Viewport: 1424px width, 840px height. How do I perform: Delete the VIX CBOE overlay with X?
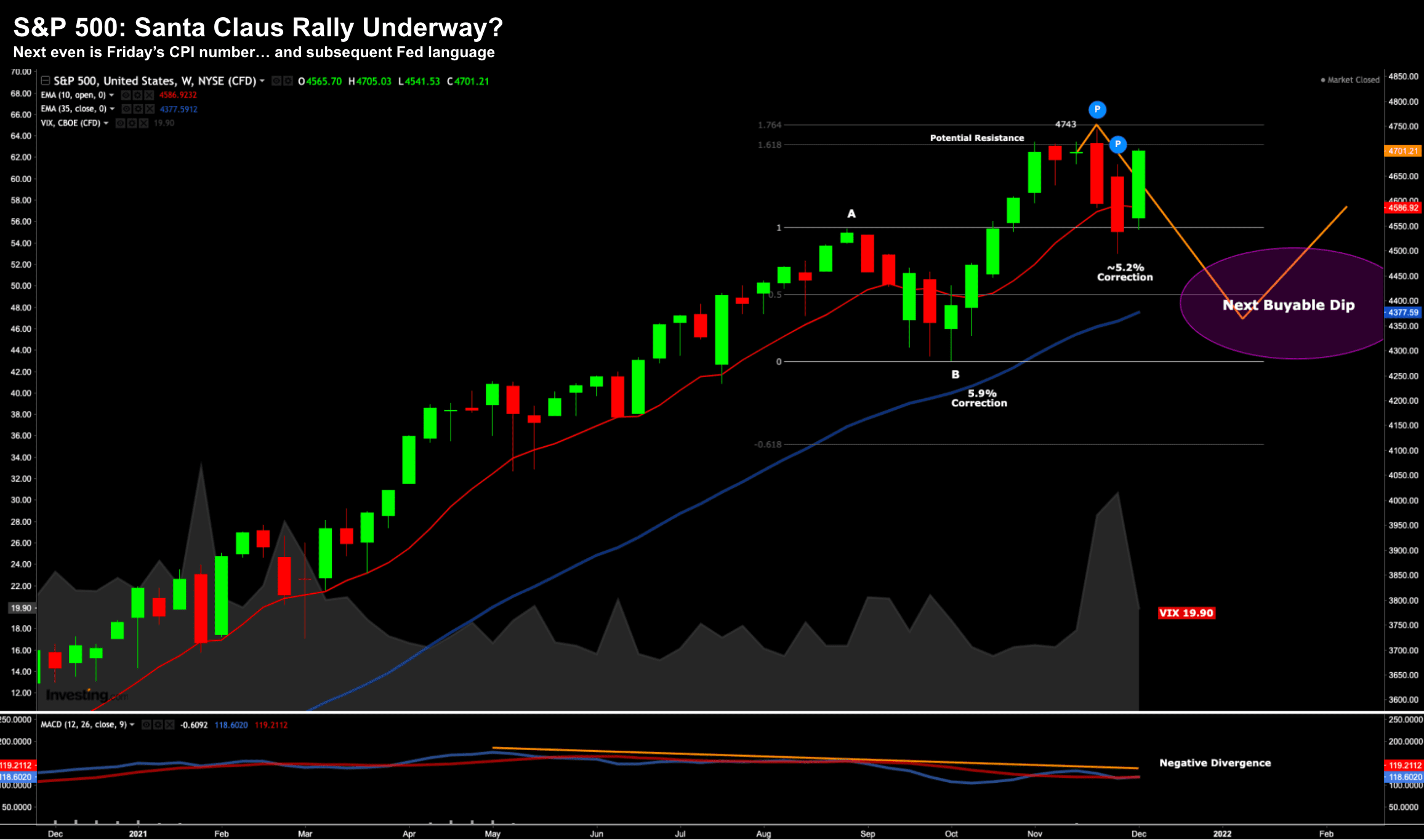click(143, 123)
